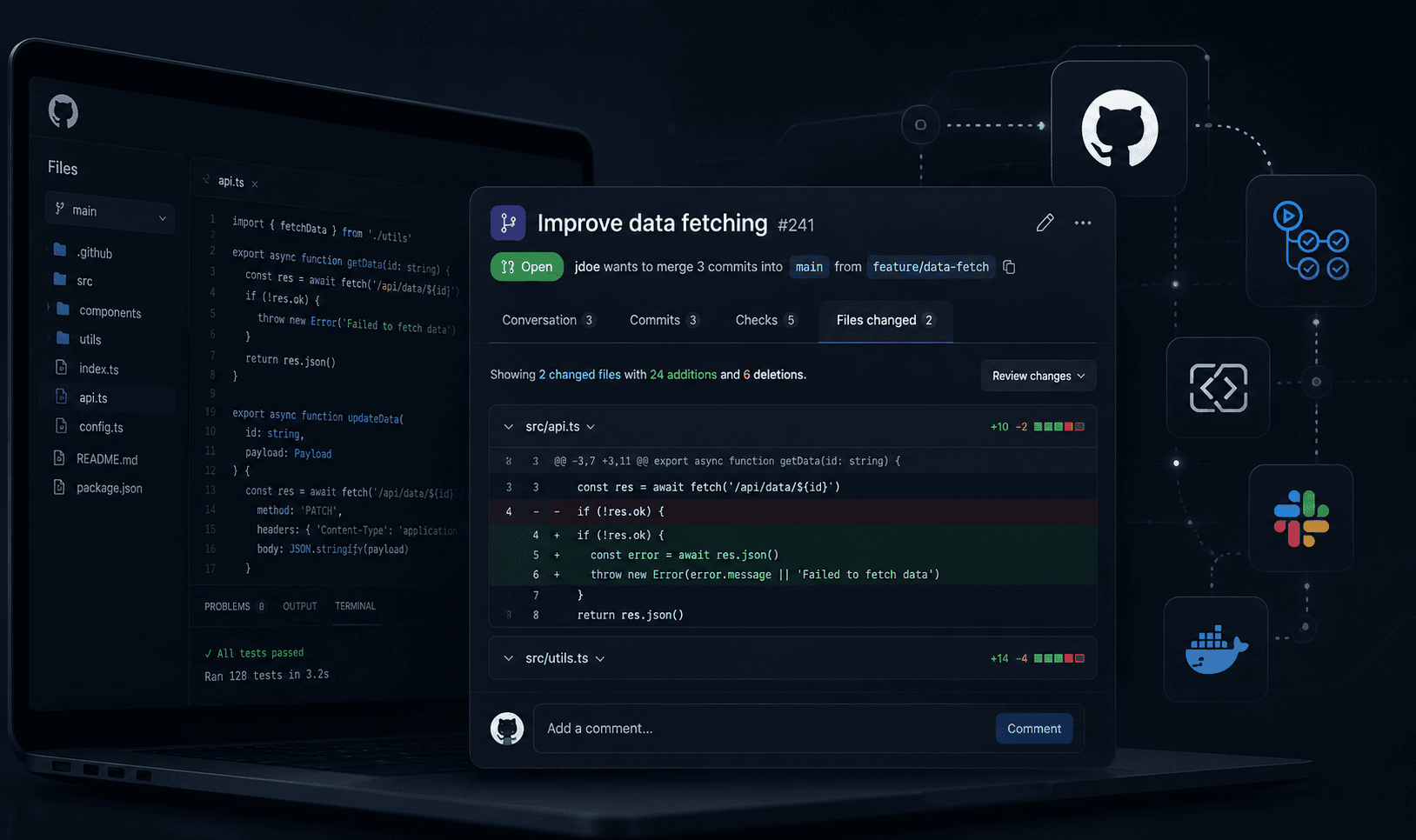This screenshot has height=840, width=1416.
Task: Show the TERMINAL panel tab
Action: 355,606
